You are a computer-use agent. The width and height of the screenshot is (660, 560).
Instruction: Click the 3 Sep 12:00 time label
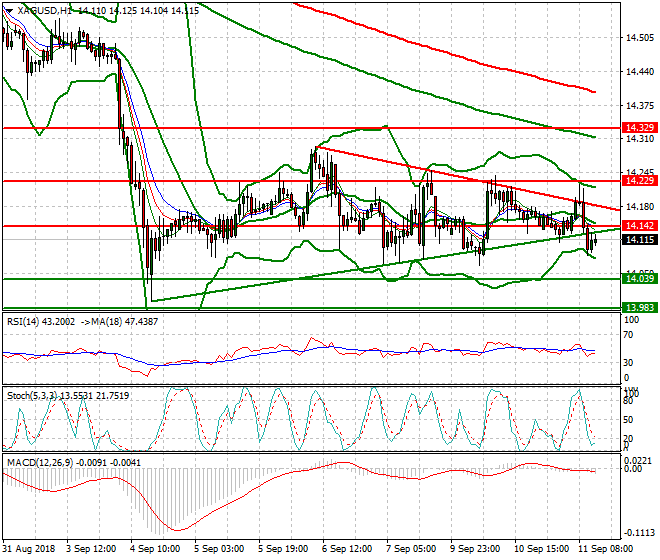(91, 549)
